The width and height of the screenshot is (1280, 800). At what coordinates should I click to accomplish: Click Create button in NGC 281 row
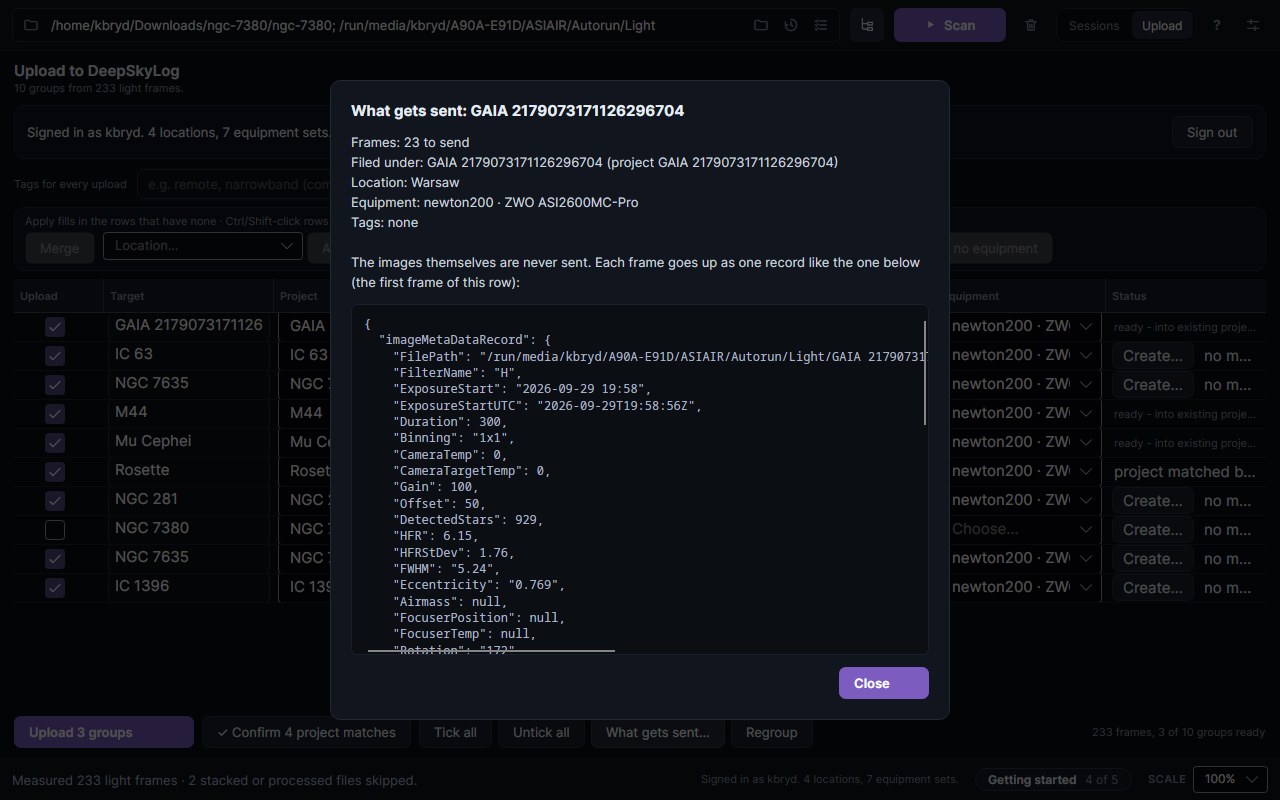[x=1152, y=501]
